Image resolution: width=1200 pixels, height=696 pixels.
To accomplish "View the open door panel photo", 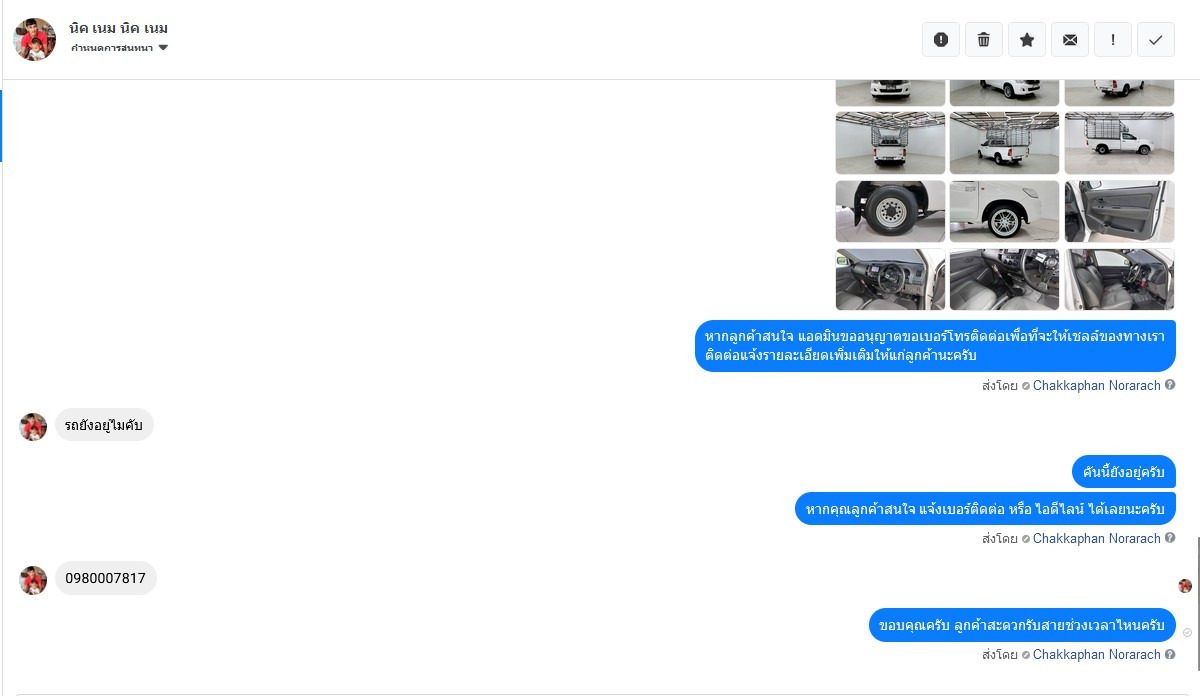I will (1119, 211).
